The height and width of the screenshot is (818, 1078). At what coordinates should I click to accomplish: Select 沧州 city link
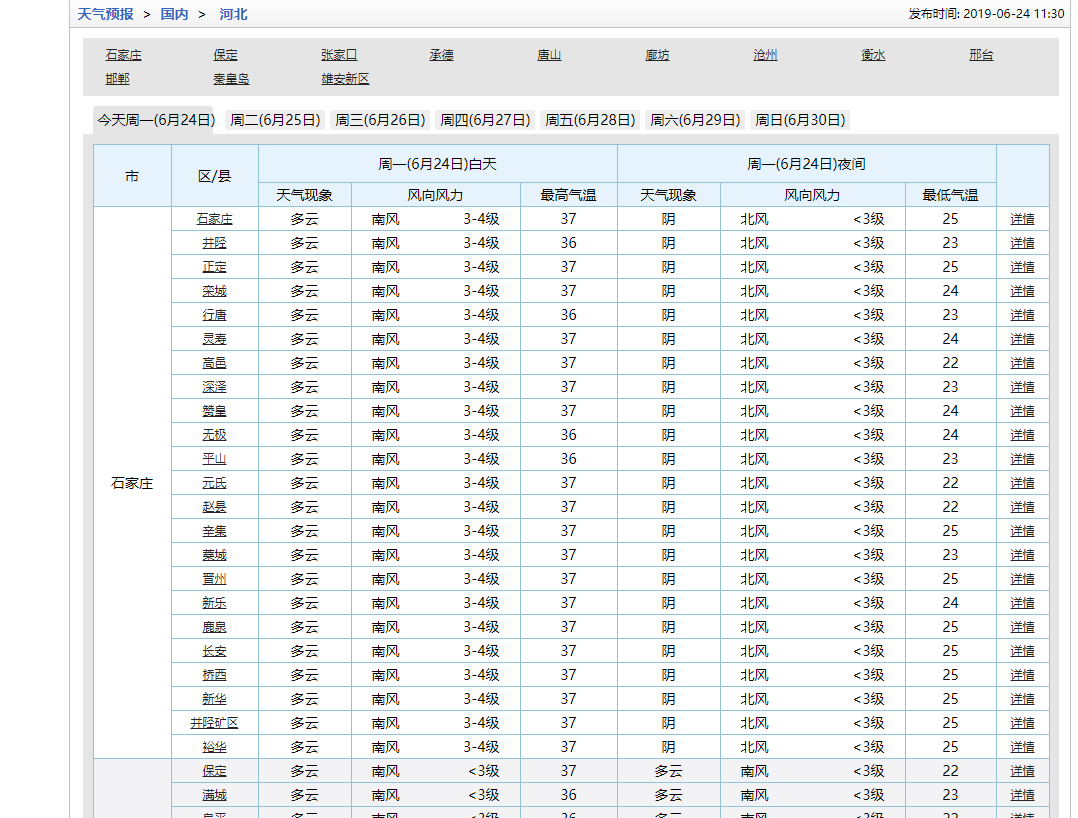click(x=765, y=55)
